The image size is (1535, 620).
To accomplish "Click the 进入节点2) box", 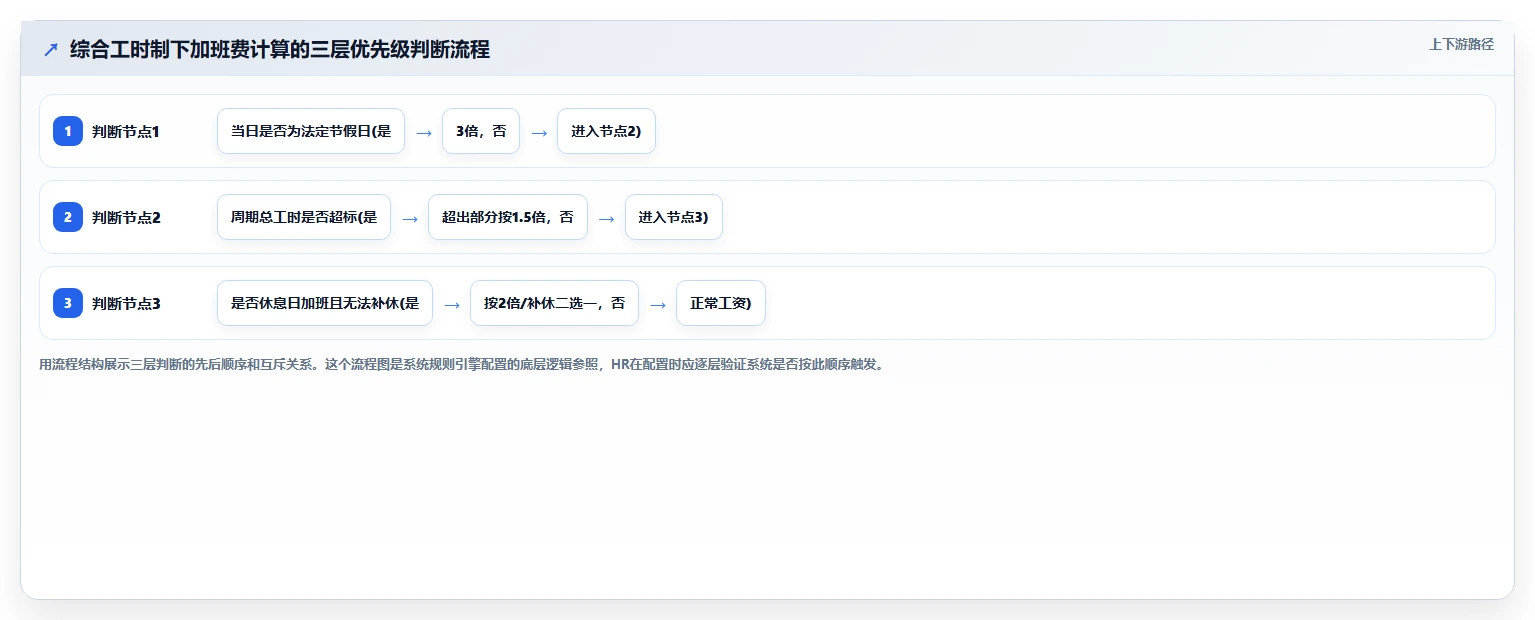I will [606, 131].
